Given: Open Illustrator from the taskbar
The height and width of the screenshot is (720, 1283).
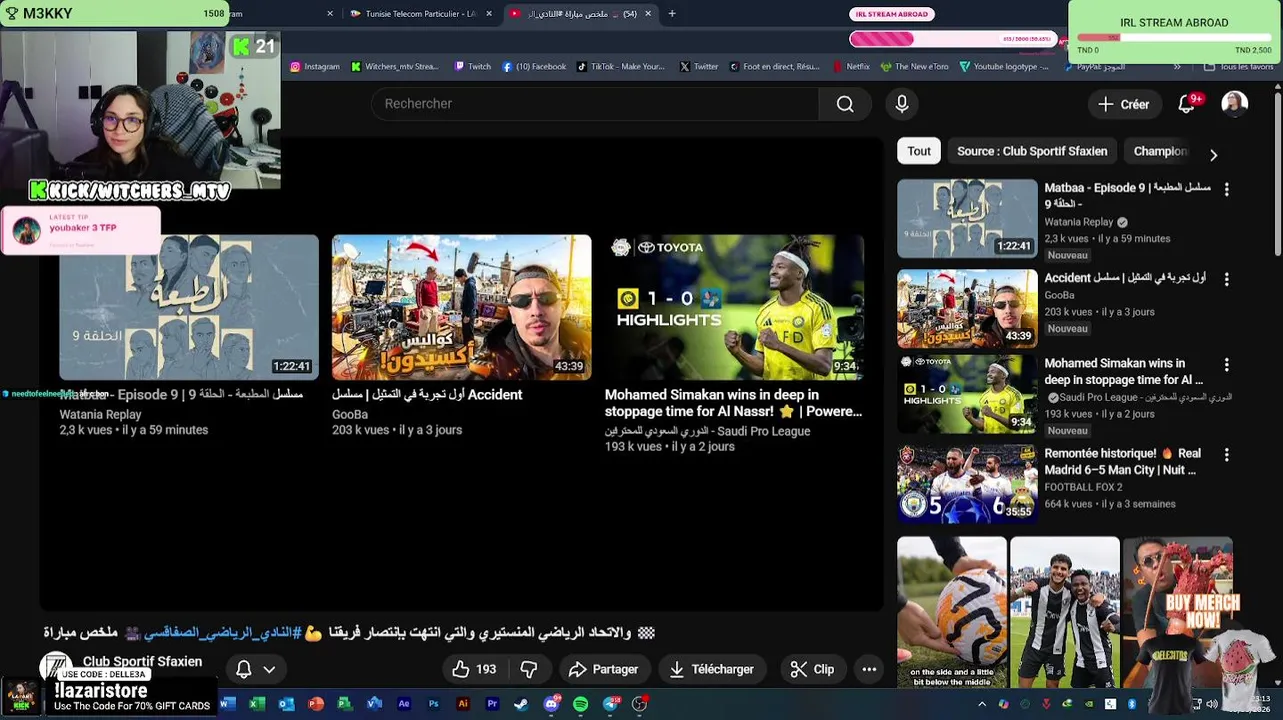Looking at the screenshot, I should pyautogui.click(x=462, y=704).
